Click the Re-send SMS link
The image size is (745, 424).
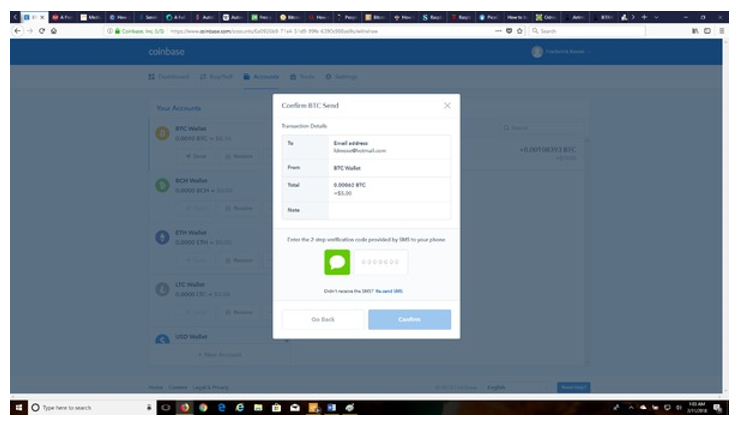[x=390, y=291]
